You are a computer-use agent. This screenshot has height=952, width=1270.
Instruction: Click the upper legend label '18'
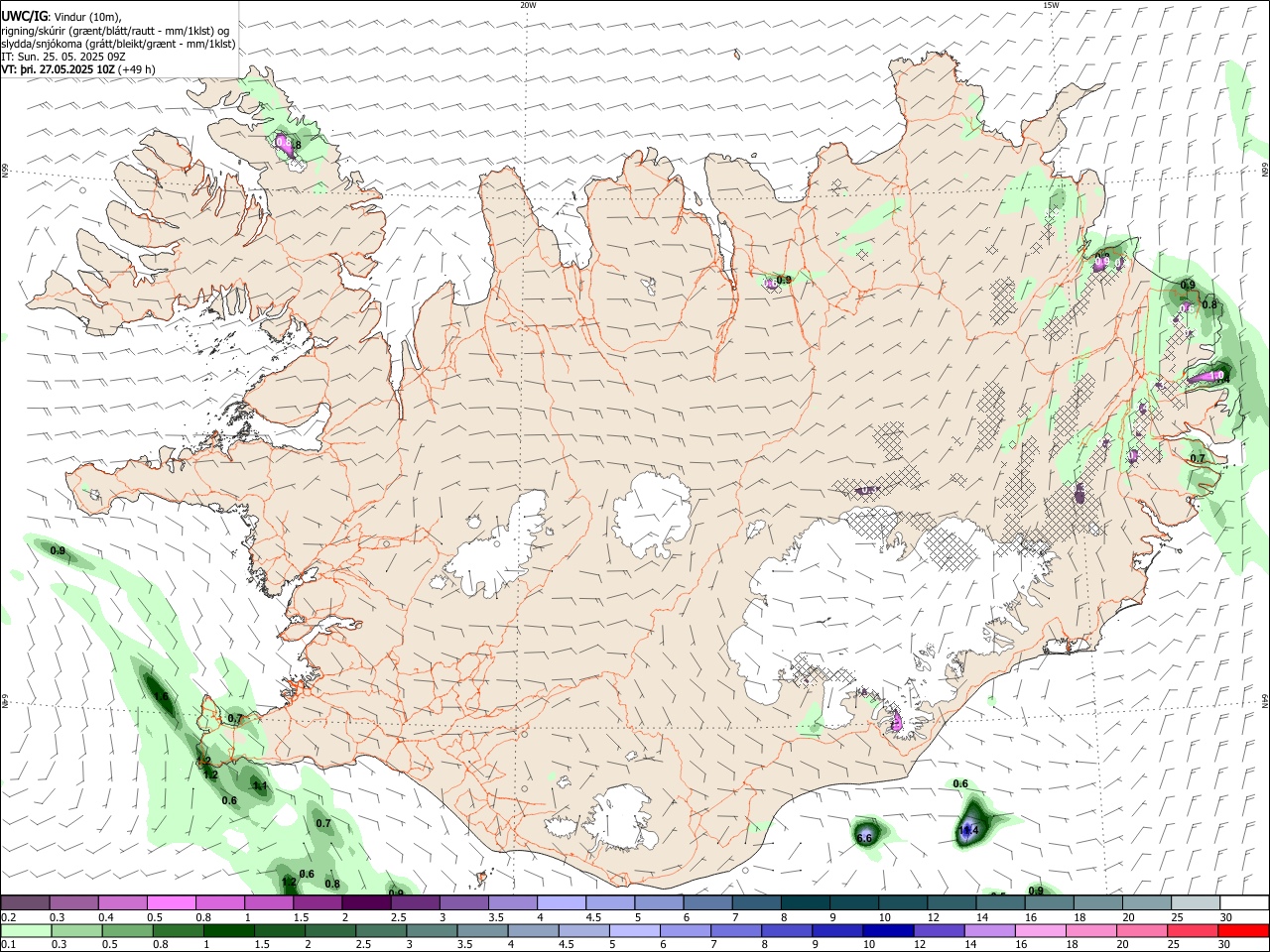[1079, 917]
